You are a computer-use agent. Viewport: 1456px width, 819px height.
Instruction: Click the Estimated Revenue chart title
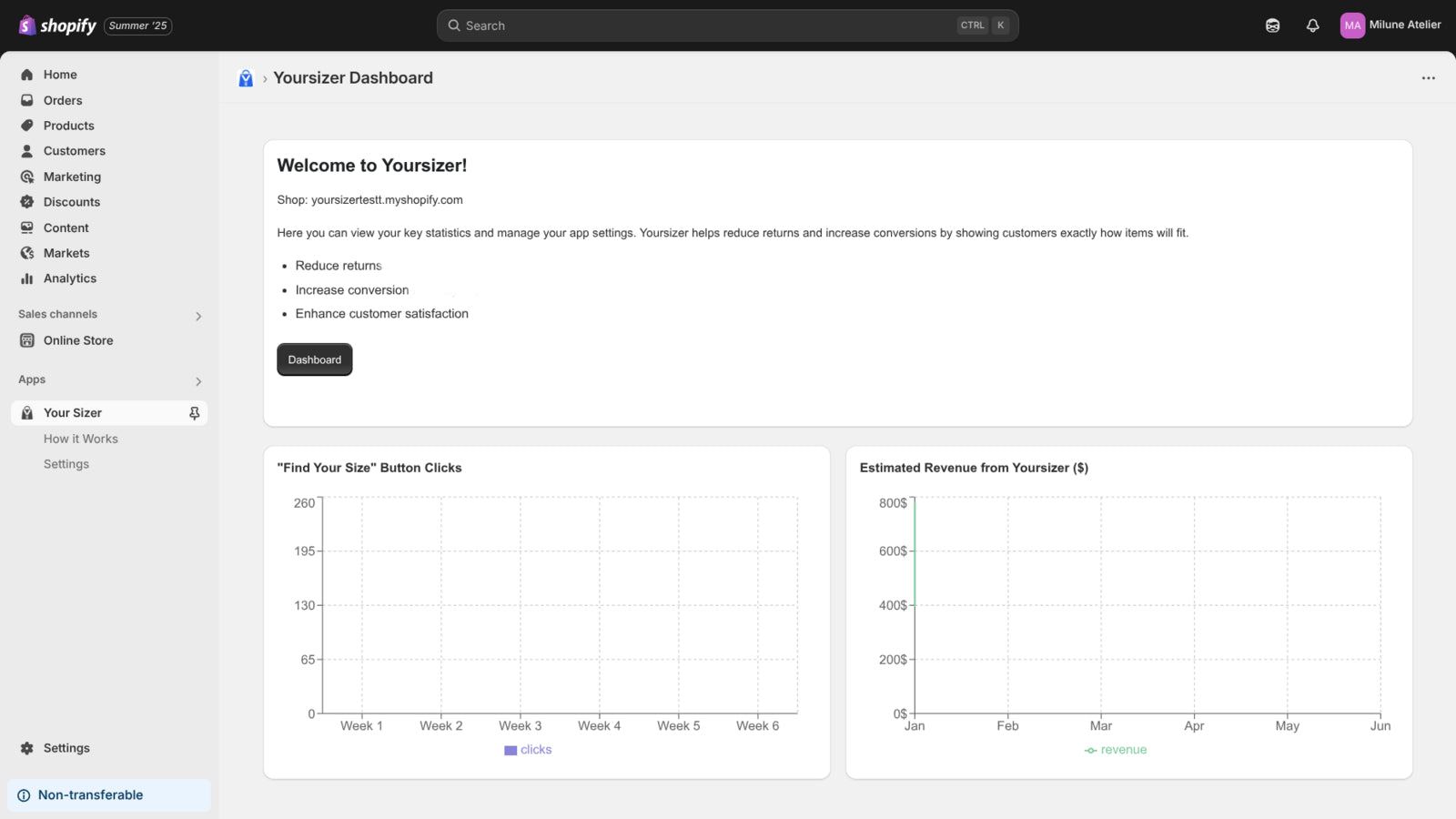click(974, 468)
